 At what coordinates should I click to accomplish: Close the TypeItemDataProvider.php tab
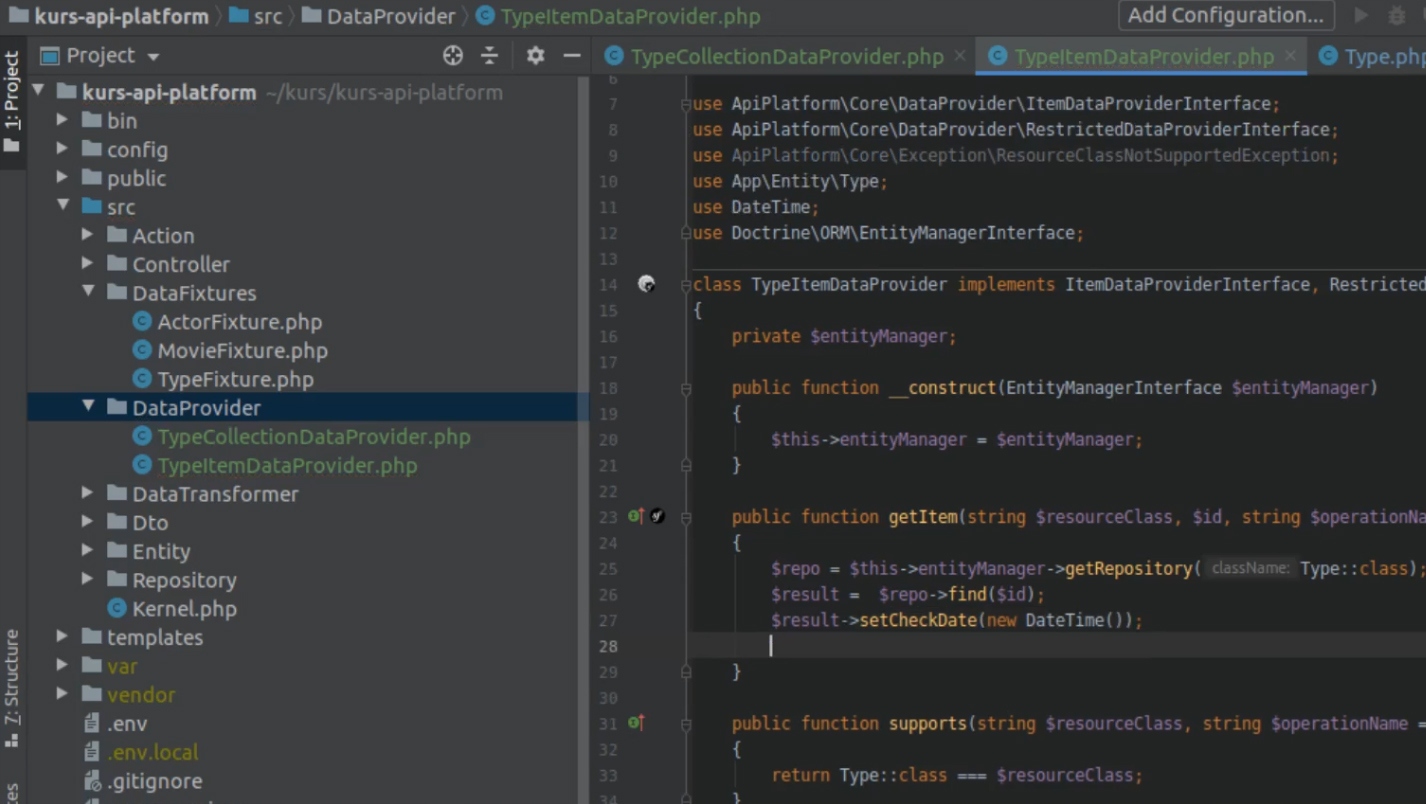pyautogui.click(x=1290, y=56)
